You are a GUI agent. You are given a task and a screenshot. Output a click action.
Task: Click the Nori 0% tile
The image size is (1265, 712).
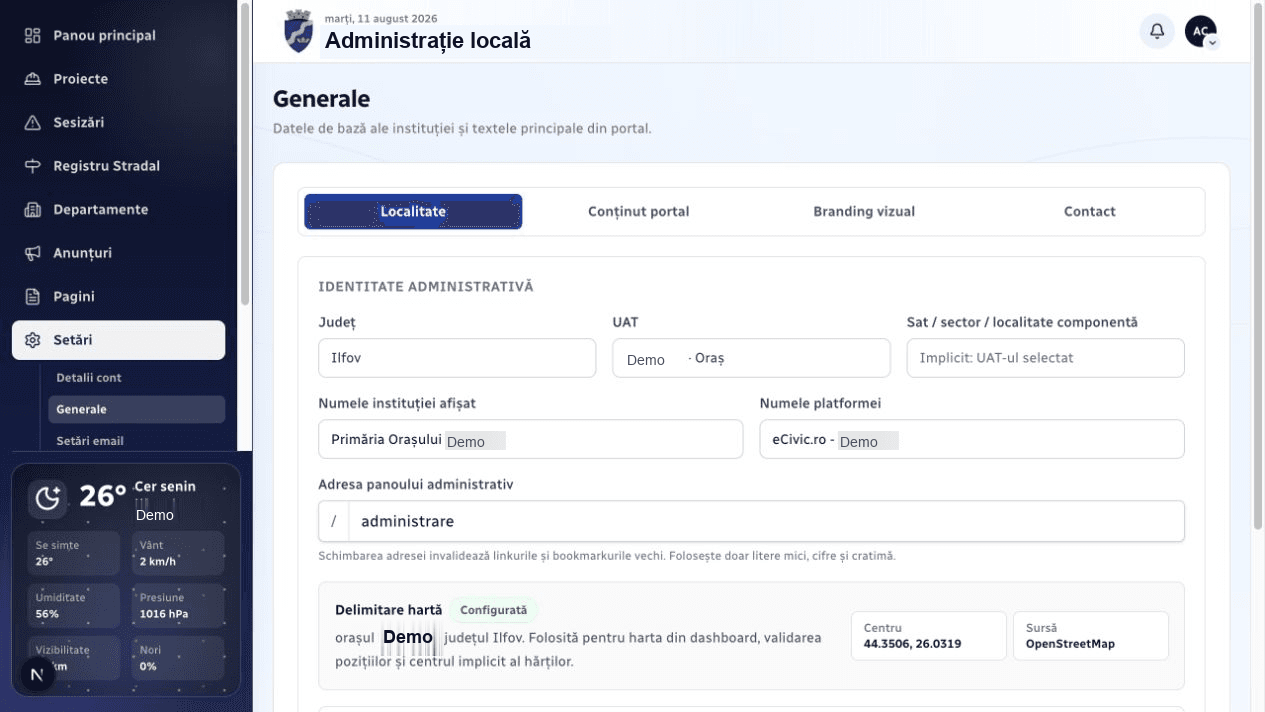pyautogui.click(x=178, y=658)
